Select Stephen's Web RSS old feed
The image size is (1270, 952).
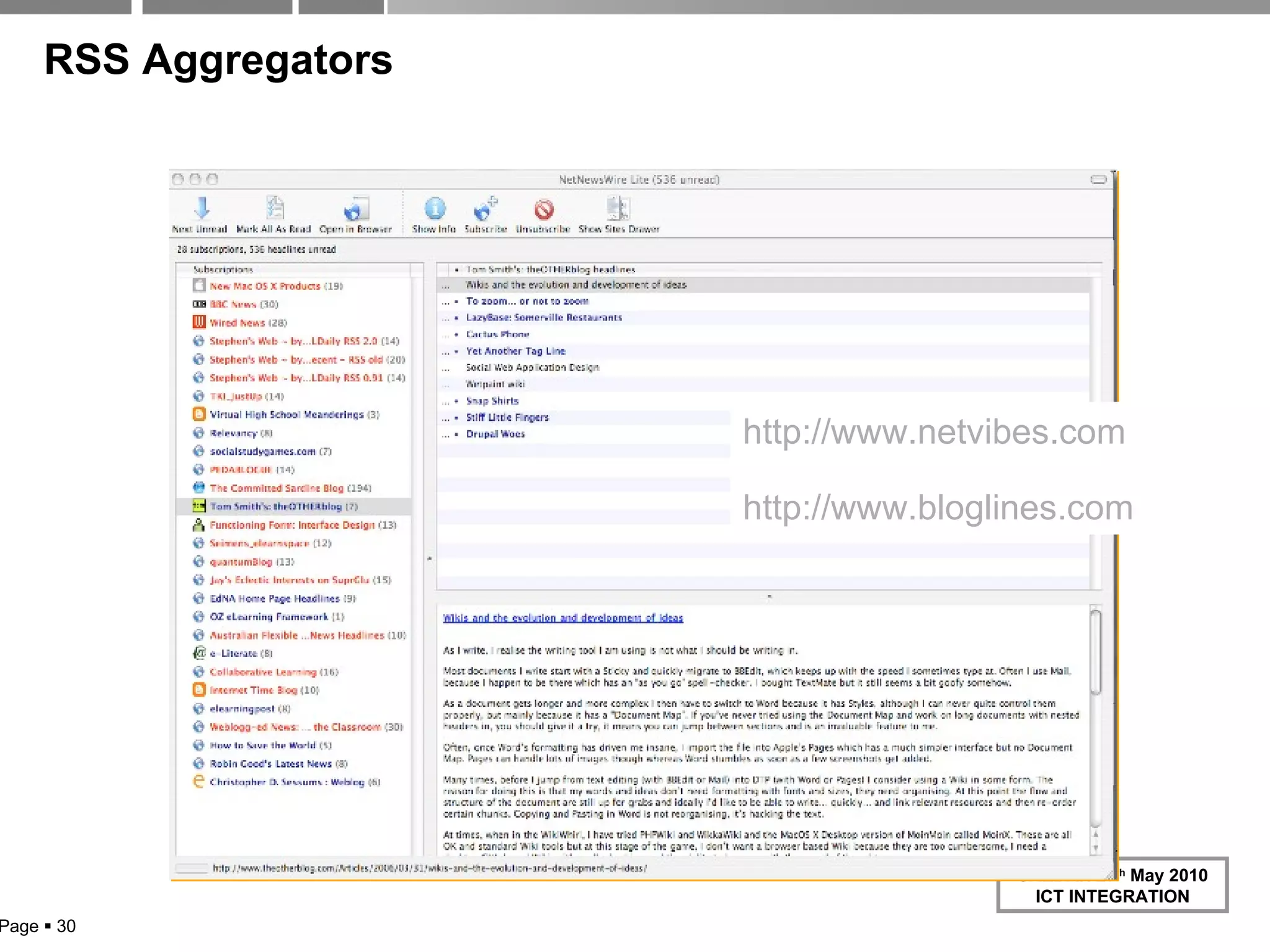point(293,359)
